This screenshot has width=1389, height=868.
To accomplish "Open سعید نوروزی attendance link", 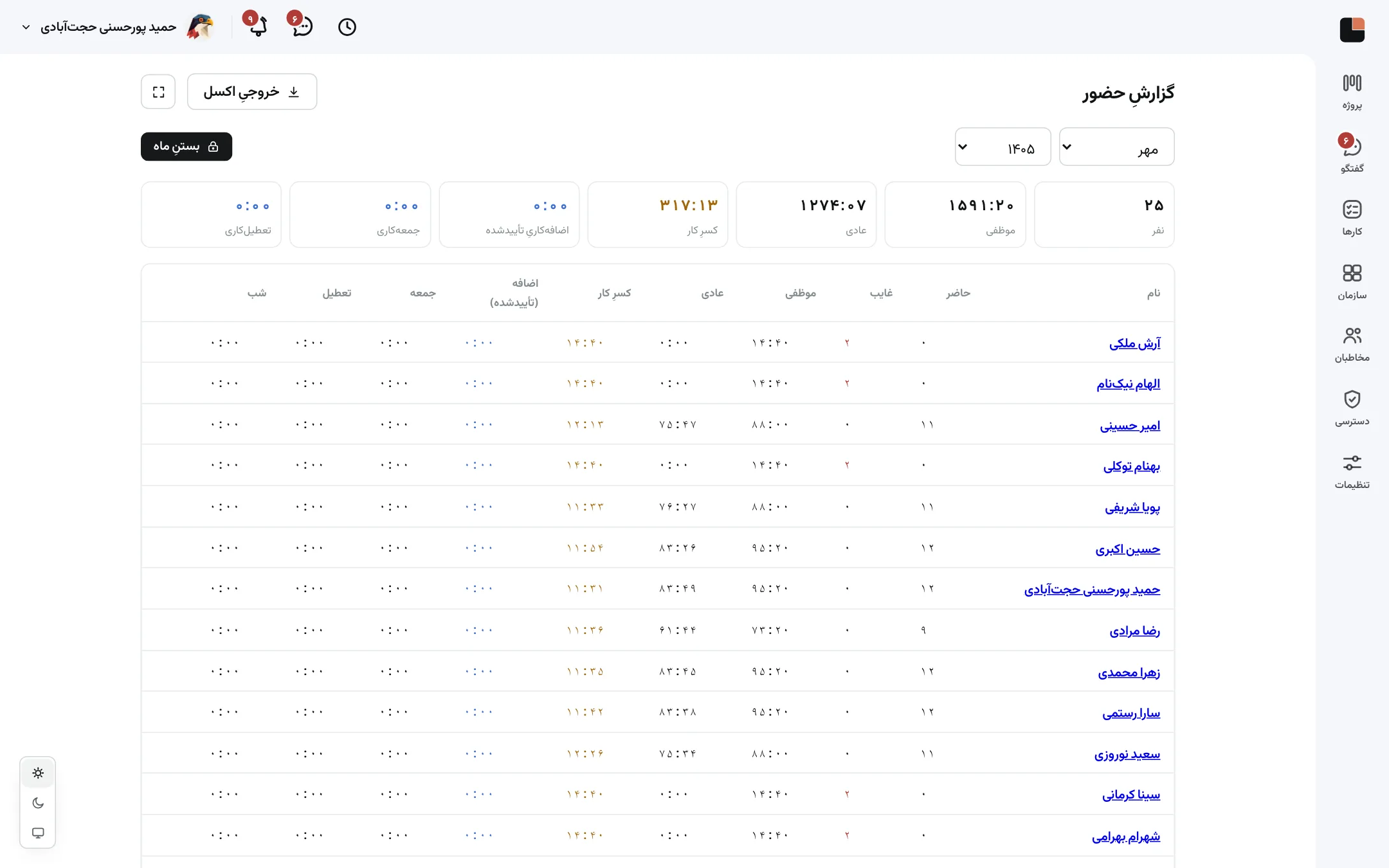I will click(1127, 754).
